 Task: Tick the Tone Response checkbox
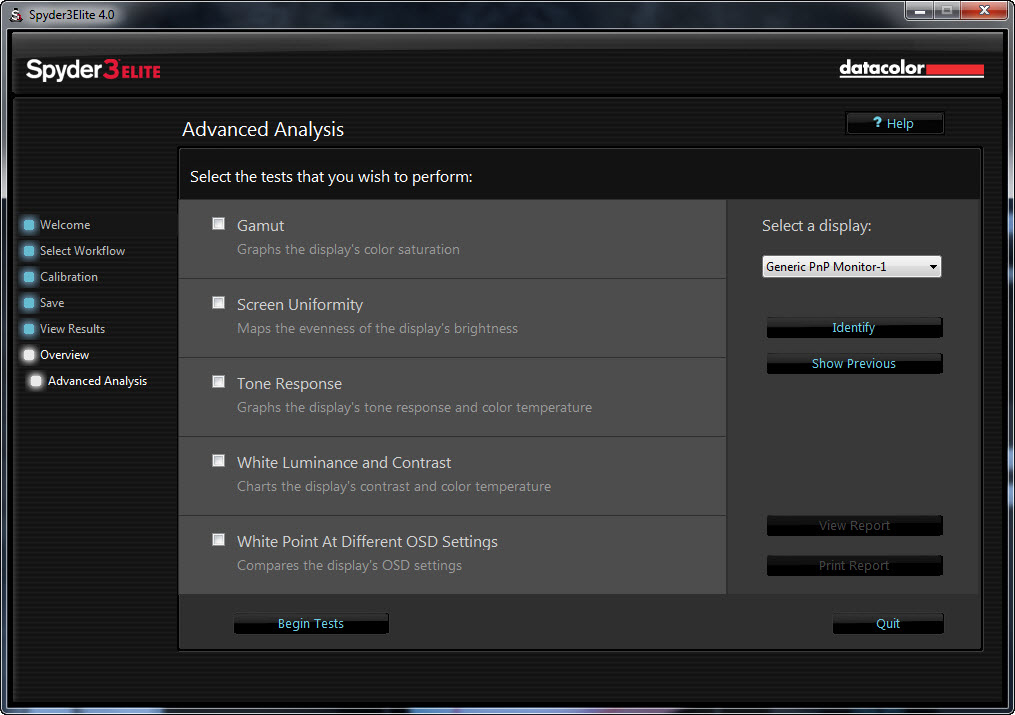(x=219, y=382)
